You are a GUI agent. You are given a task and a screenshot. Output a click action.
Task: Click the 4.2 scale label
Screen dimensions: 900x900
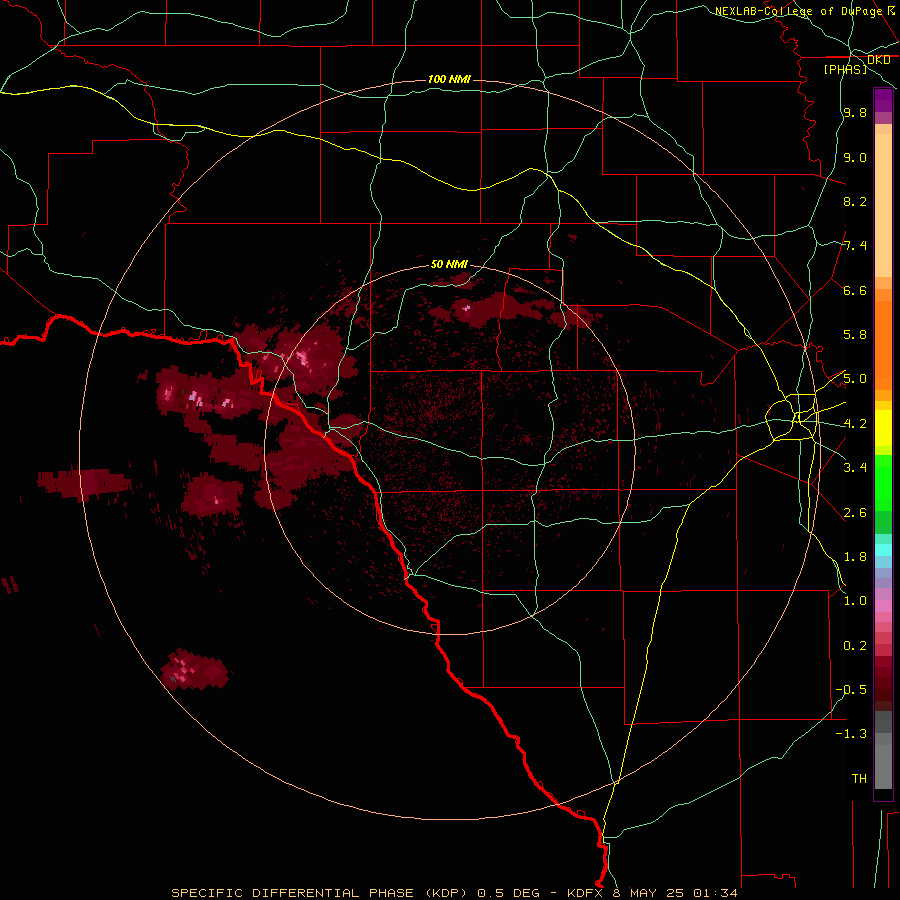coord(855,424)
